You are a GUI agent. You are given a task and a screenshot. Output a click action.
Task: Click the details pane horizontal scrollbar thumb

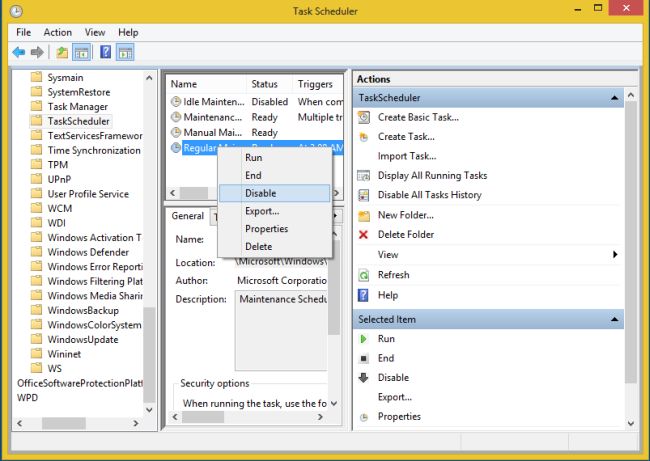(203, 417)
